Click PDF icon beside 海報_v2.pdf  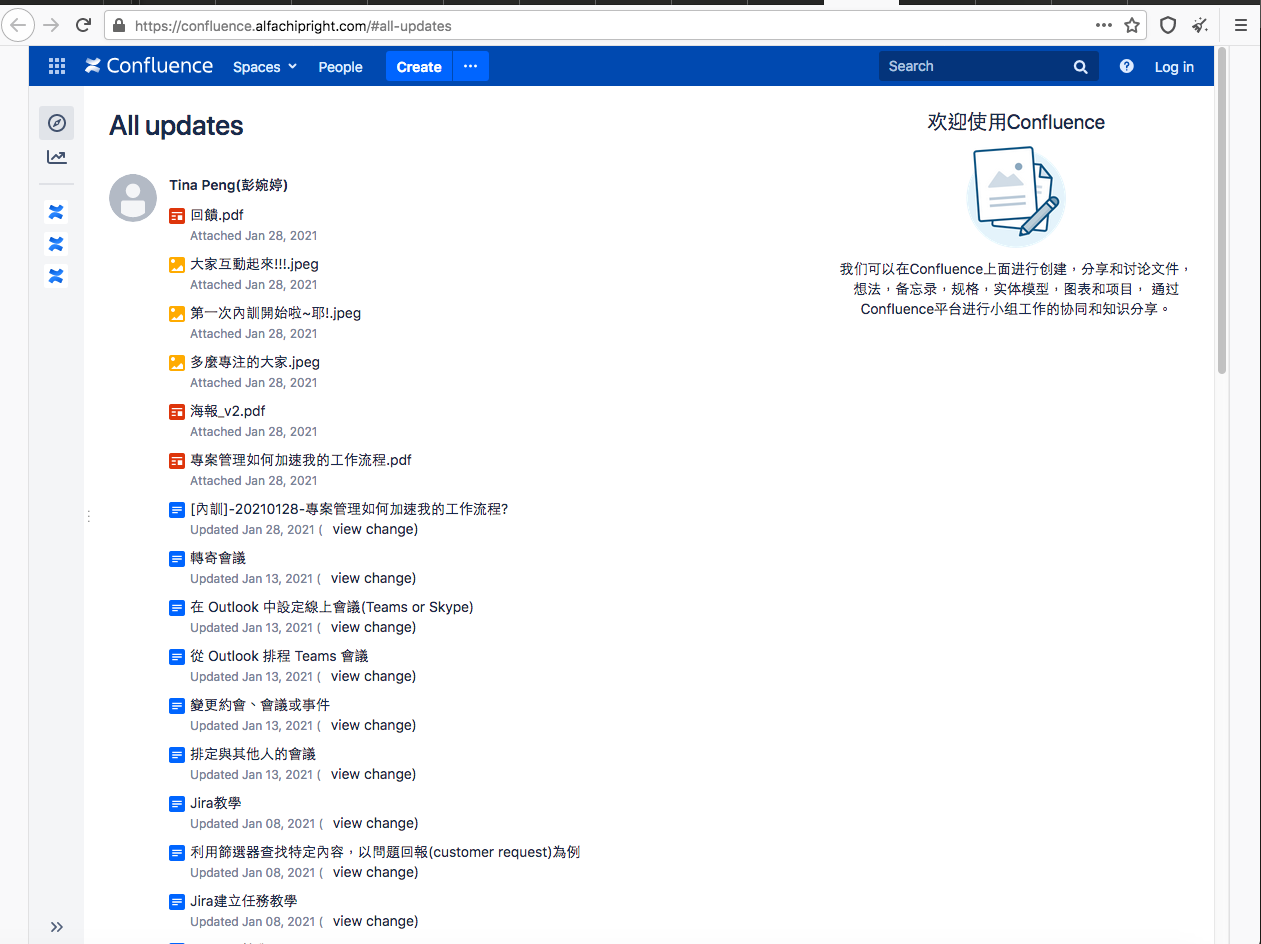(177, 411)
